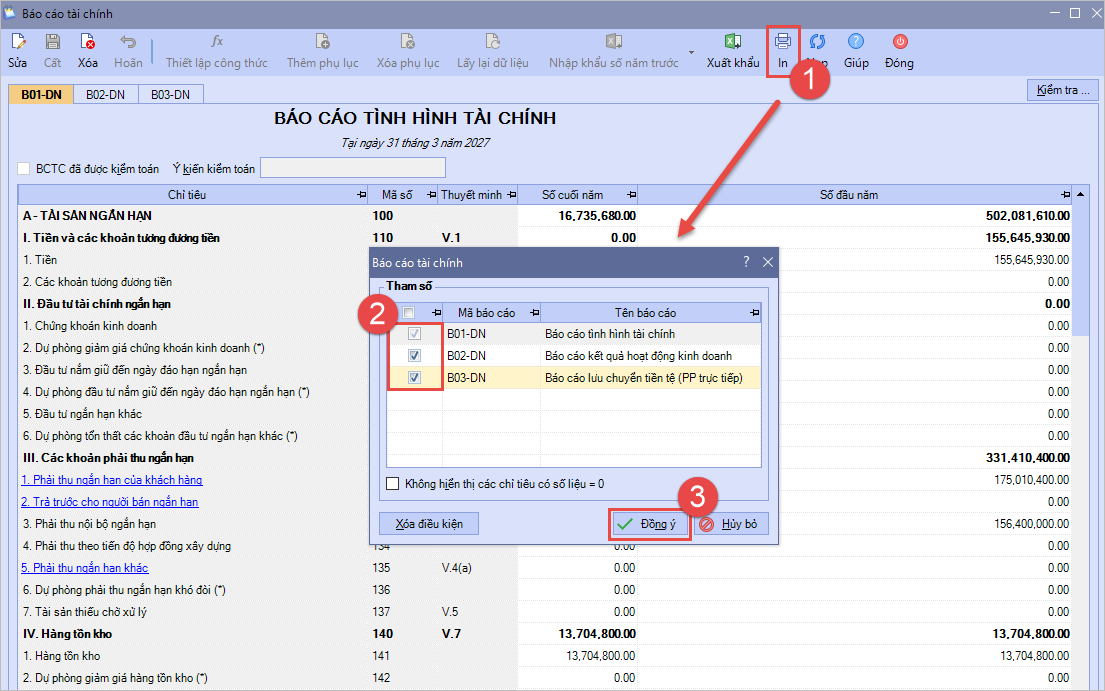Switch to the B03-DN tab
Screen dimensions: 1105x691
tap(170, 95)
